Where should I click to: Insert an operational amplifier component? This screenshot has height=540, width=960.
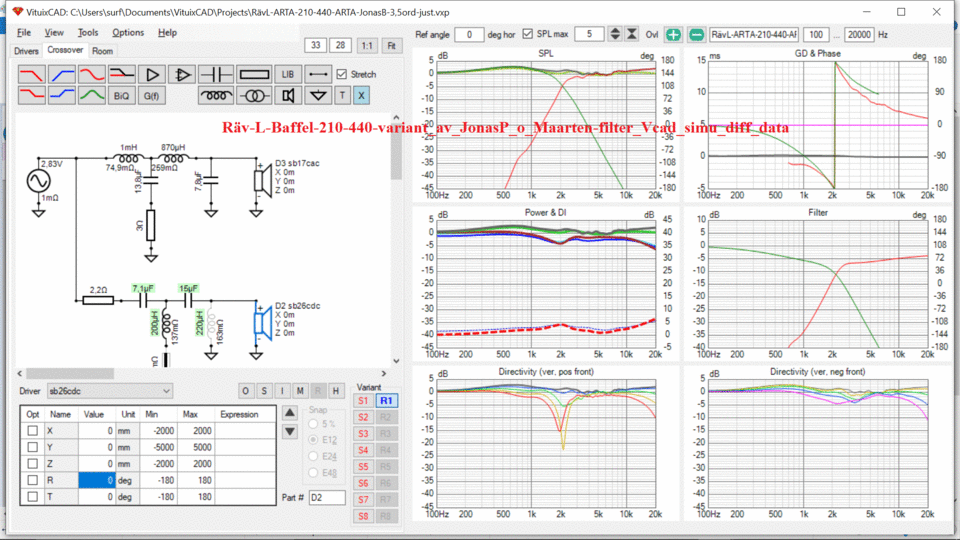pyautogui.click(x=182, y=75)
